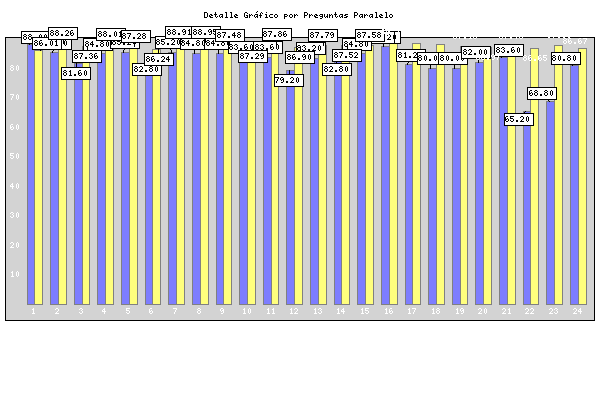Select the 87.79 data label
The image size is (600, 400).
point(323,35)
